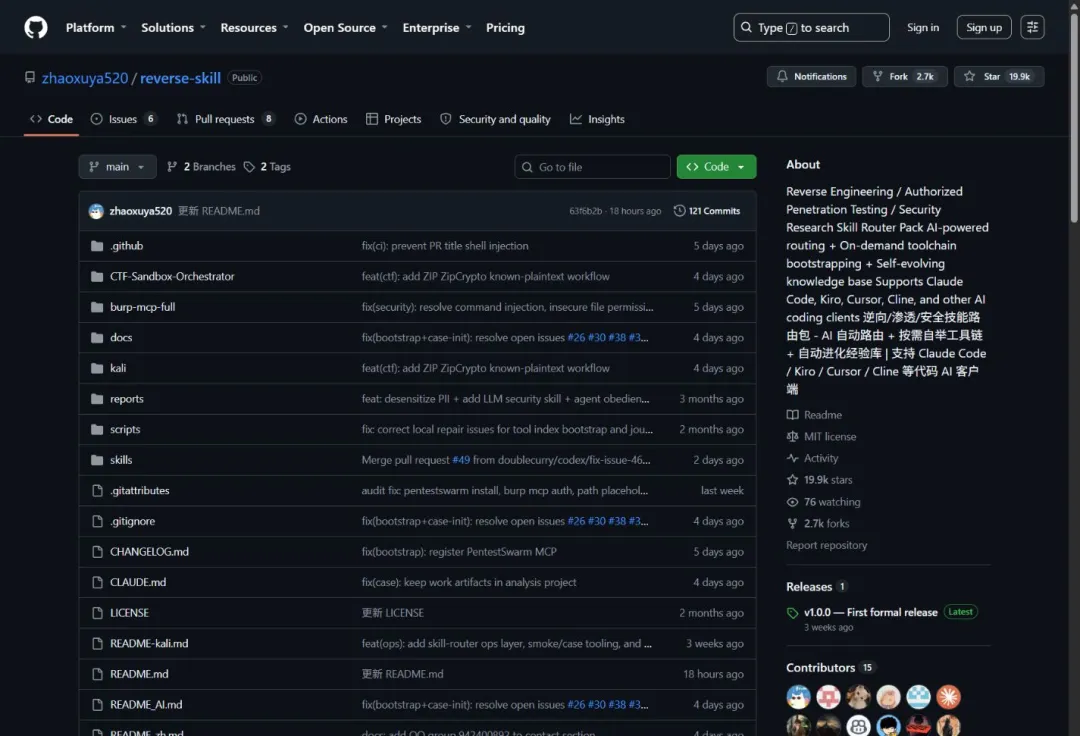Open the scripts folder
This screenshot has height=736, width=1080.
click(x=125, y=429)
